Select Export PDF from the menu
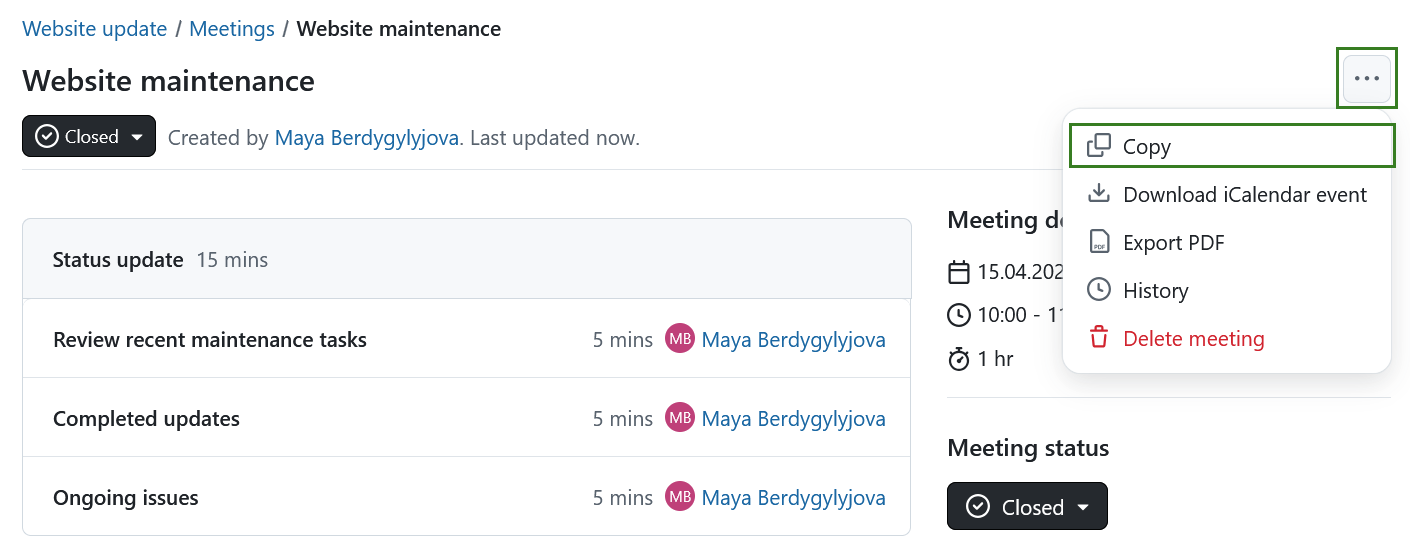This screenshot has width=1410, height=541. [x=1173, y=243]
